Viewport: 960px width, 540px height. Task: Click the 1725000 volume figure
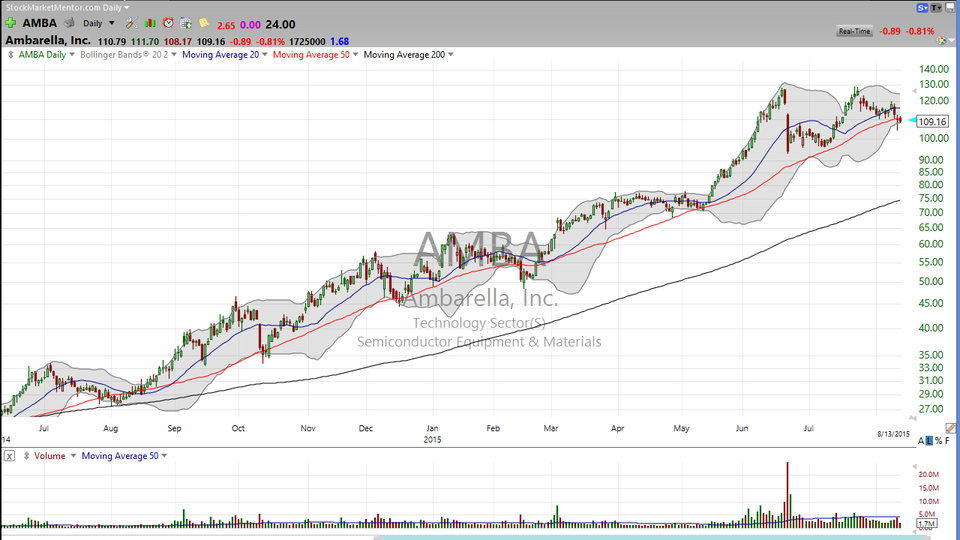coord(307,42)
